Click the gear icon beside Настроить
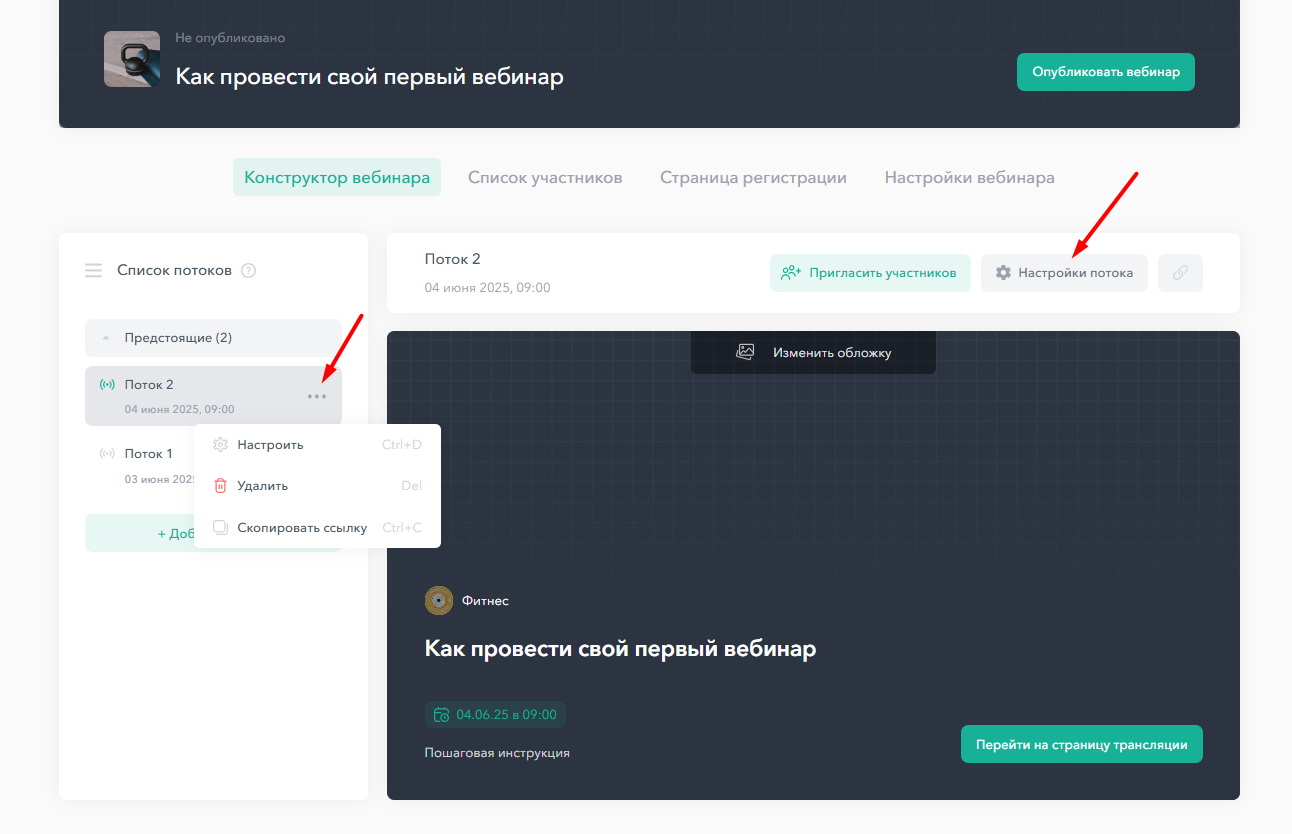 [x=221, y=445]
